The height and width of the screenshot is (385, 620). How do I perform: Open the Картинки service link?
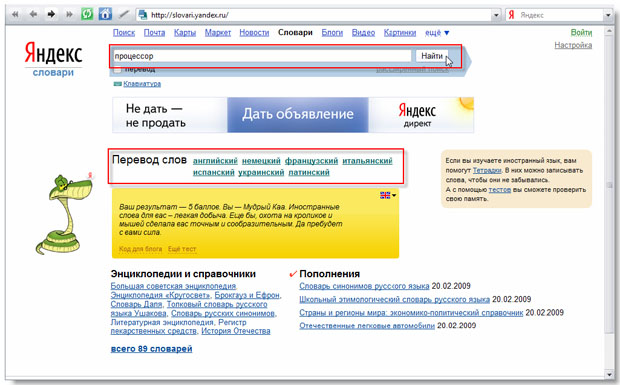tap(400, 33)
